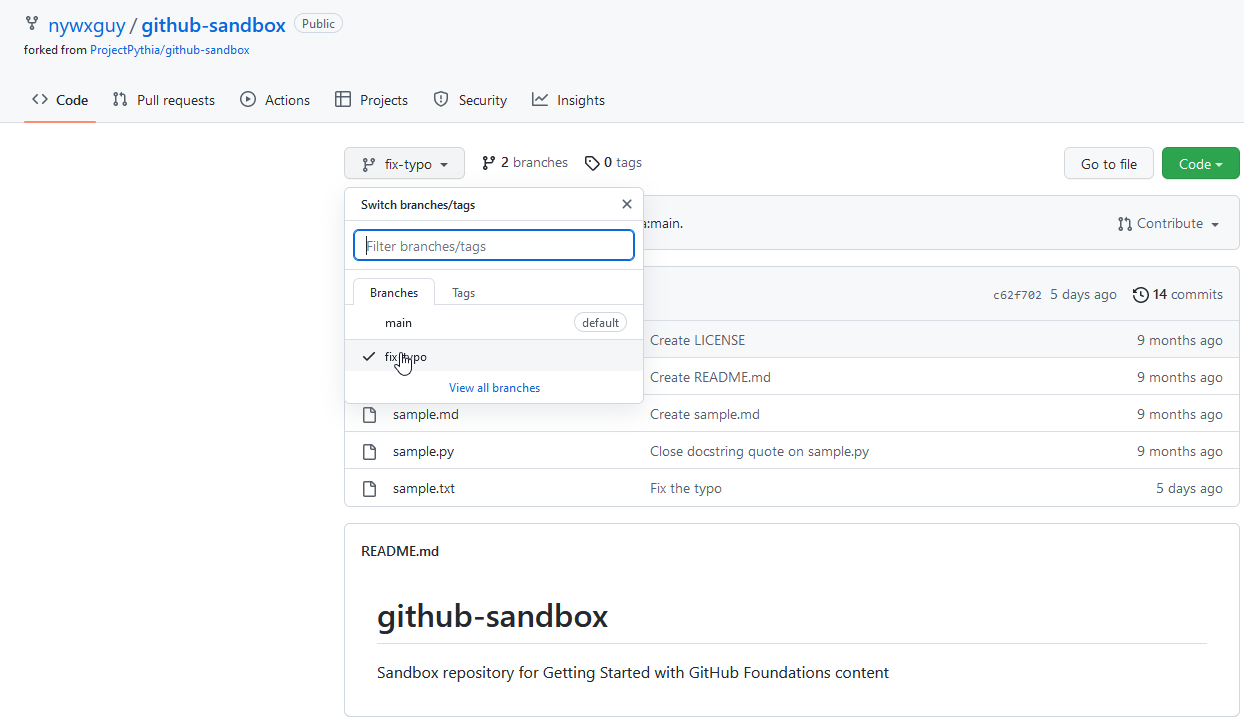The image size is (1244, 727).
Task: Click the fork icon beside nywxguy
Action: tap(32, 24)
